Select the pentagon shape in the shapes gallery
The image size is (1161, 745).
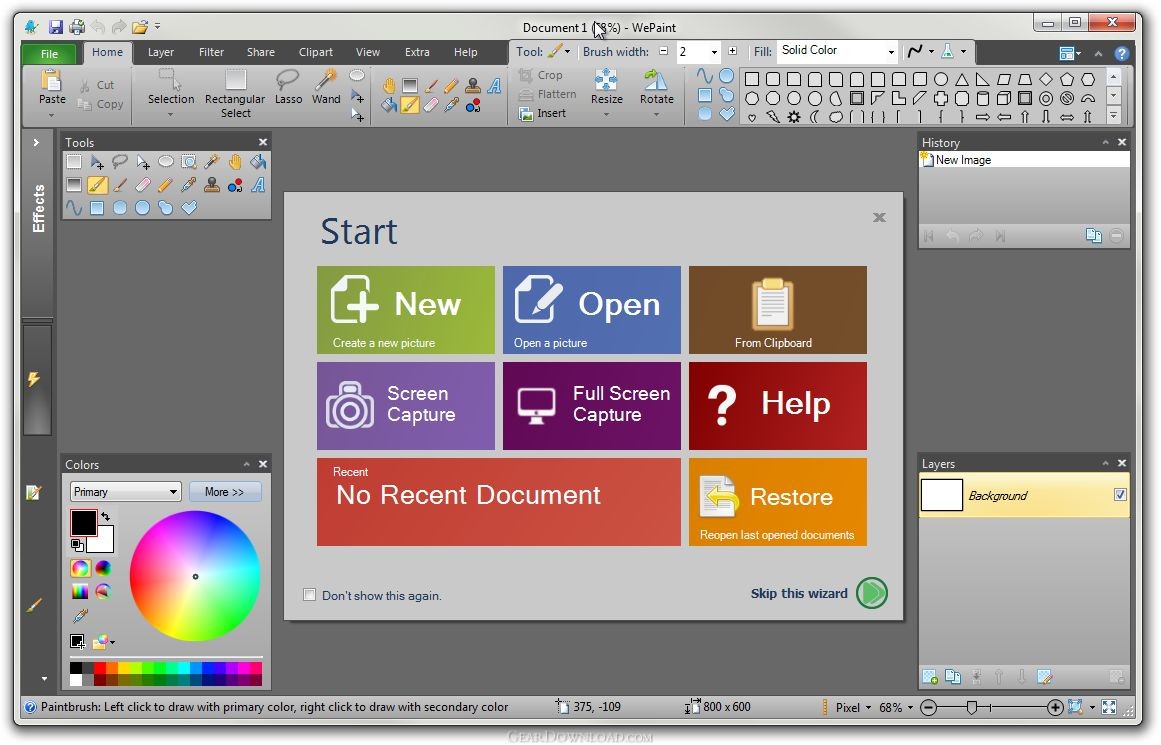[1067, 79]
